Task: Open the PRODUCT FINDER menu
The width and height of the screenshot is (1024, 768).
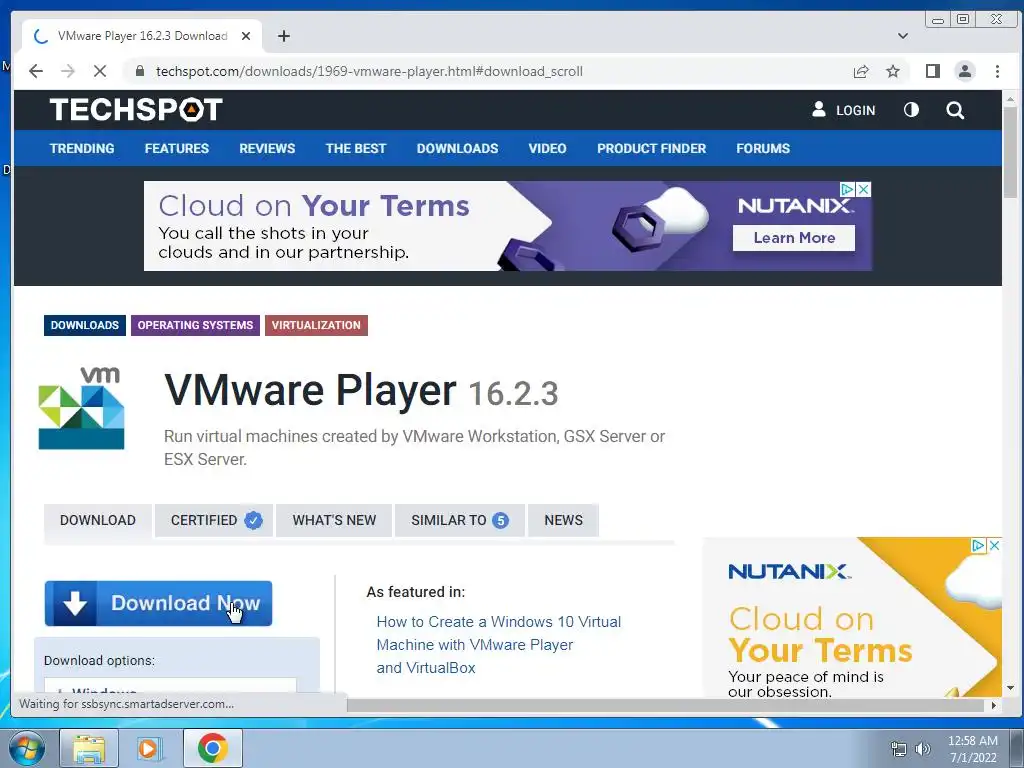Action: point(651,148)
